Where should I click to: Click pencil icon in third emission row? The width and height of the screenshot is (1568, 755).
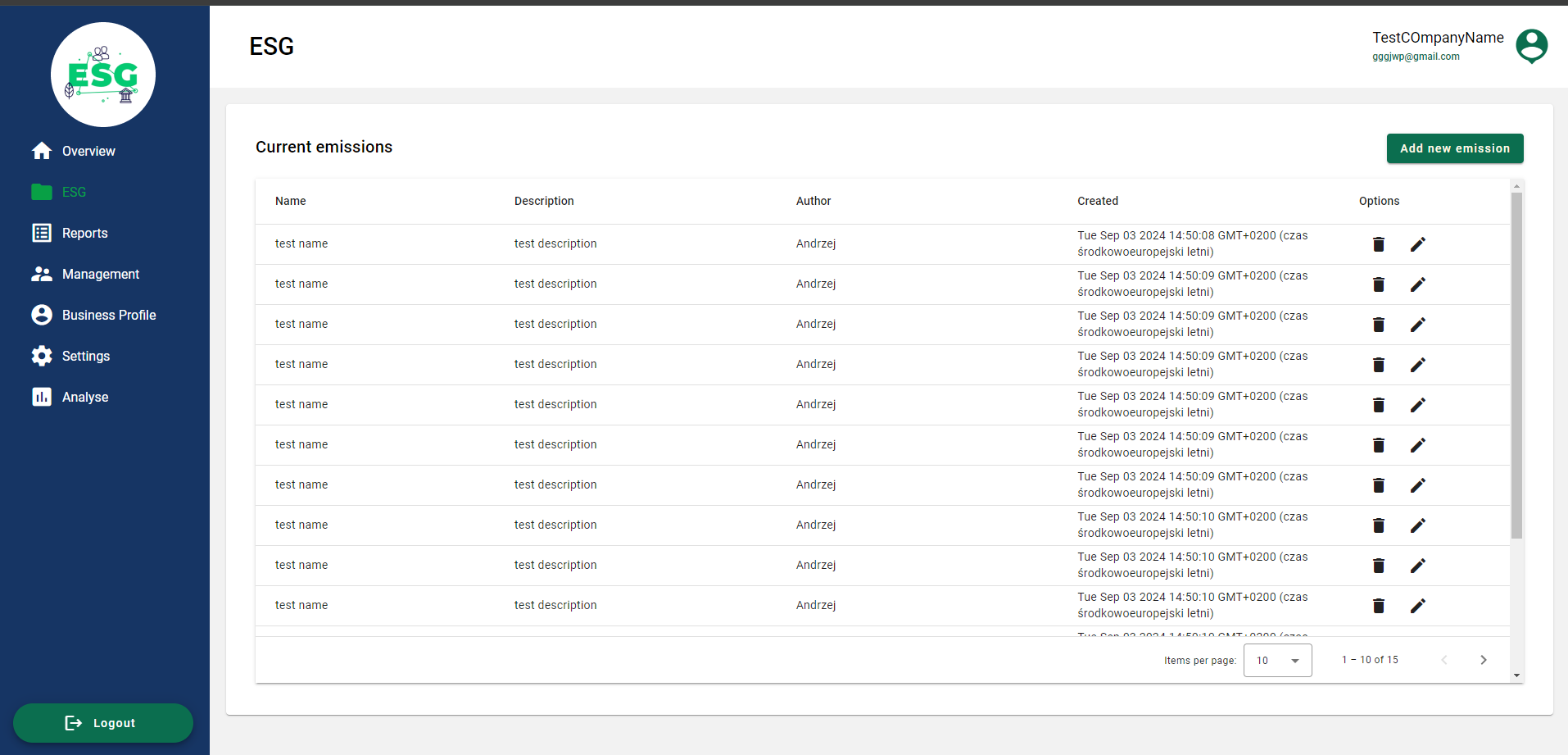(x=1418, y=325)
